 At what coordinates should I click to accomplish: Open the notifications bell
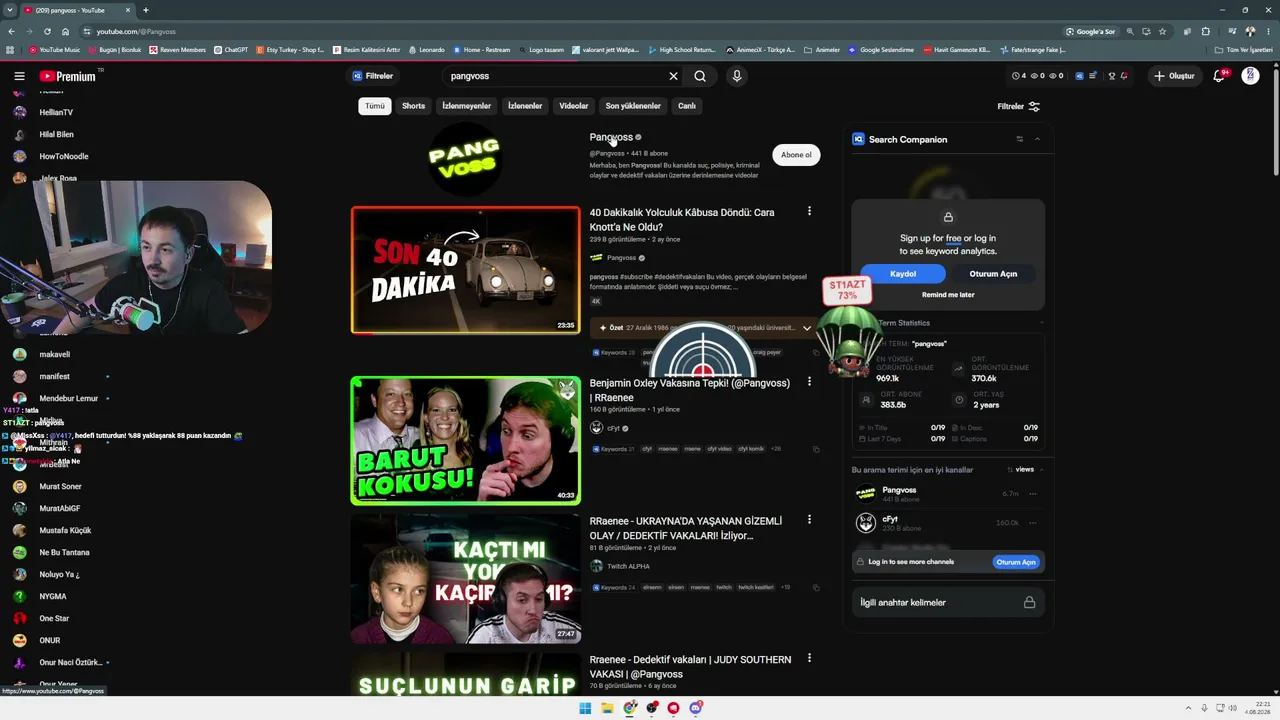1219,76
